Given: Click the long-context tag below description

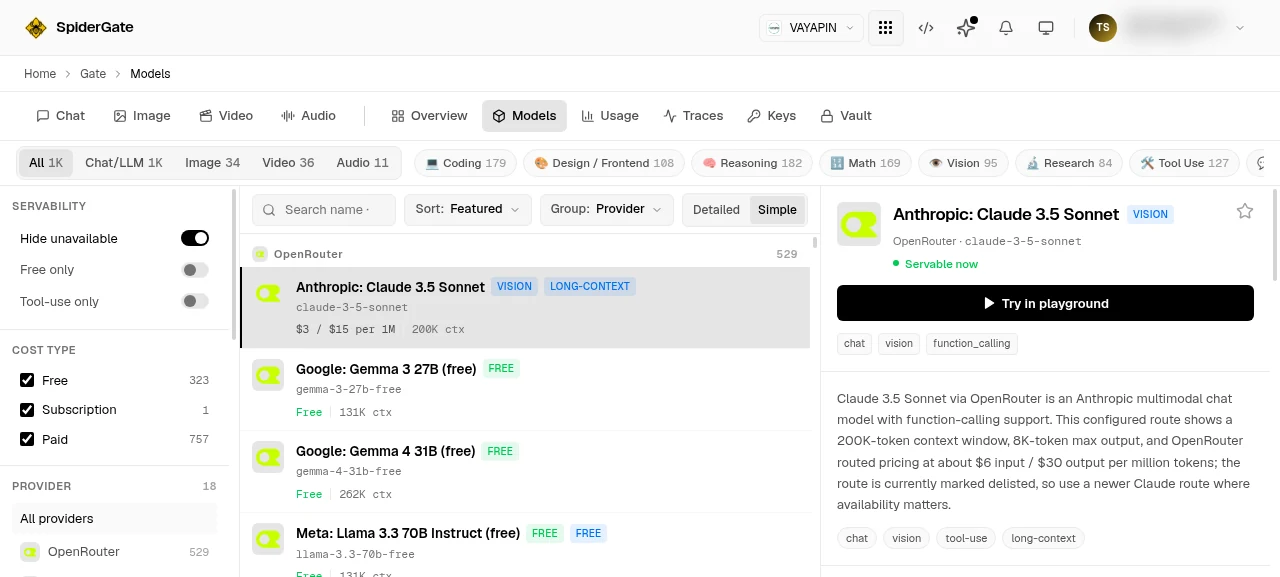Looking at the screenshot, I should pos(1043,538).
